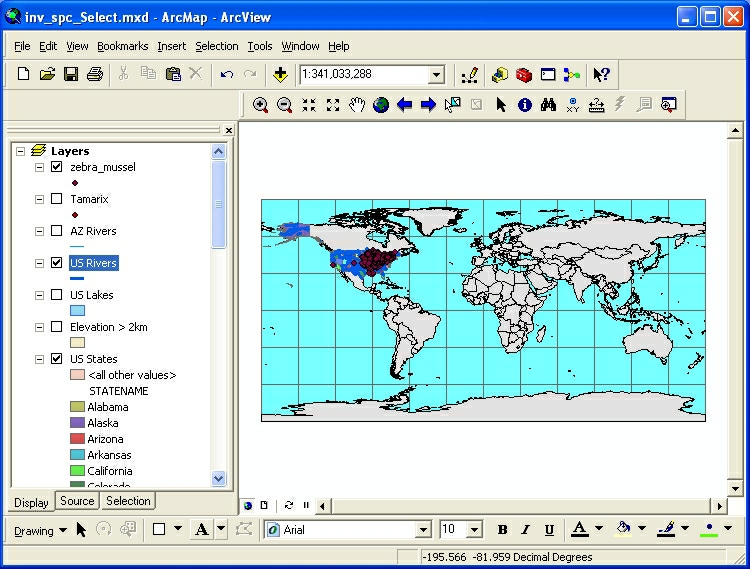Open ArcToolbox window

(x=524, y=75)
